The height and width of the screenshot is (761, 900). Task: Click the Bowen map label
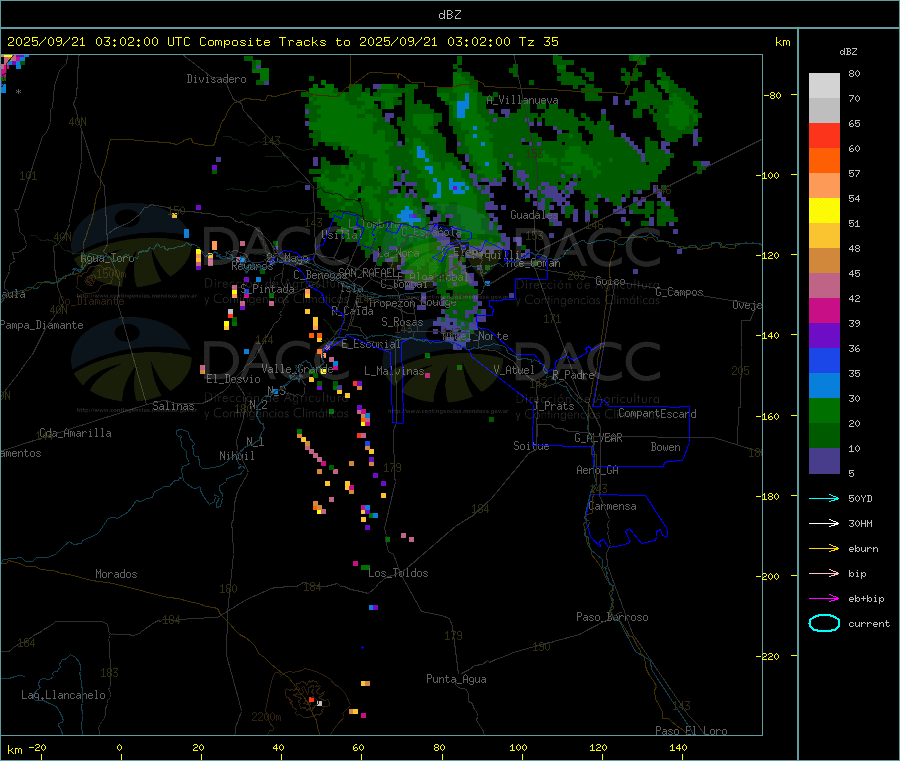[x=665, y=447]
